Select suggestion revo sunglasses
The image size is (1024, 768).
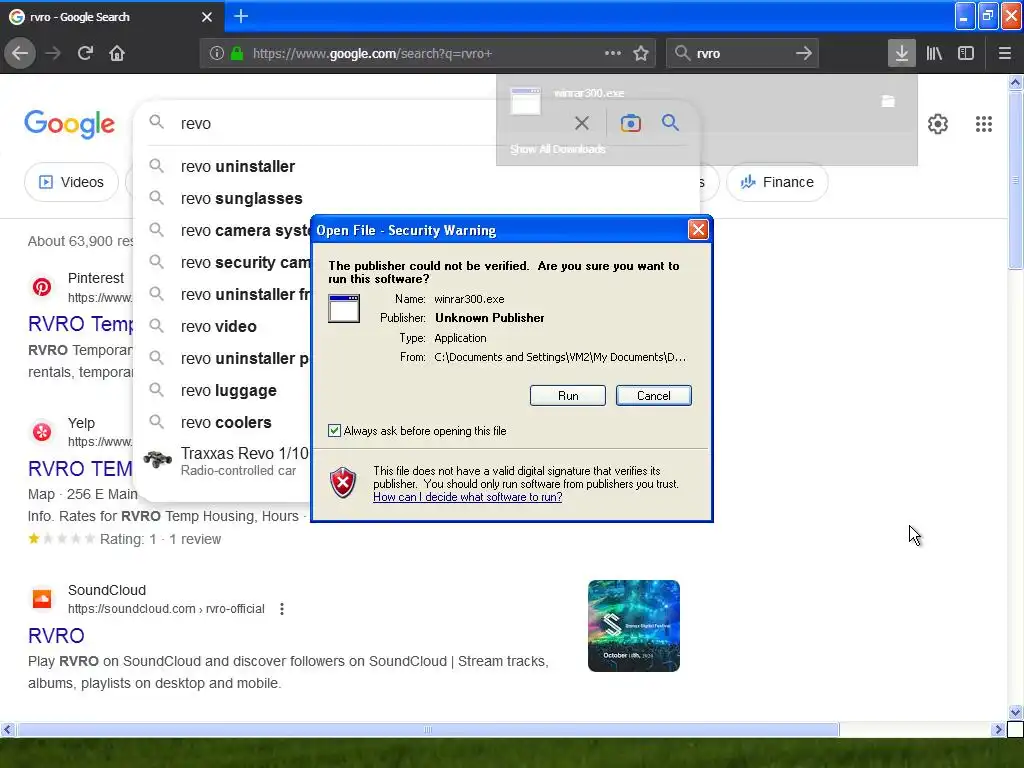click(242, 199)
